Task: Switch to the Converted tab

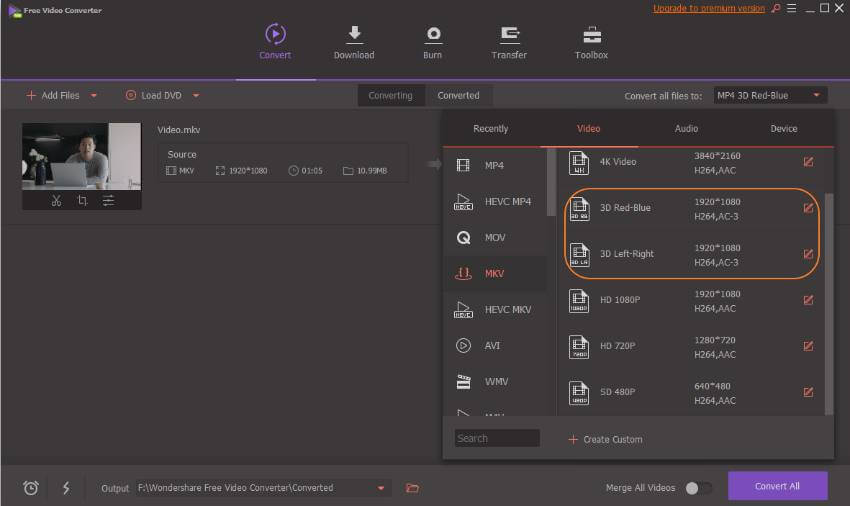Action: 459,95
